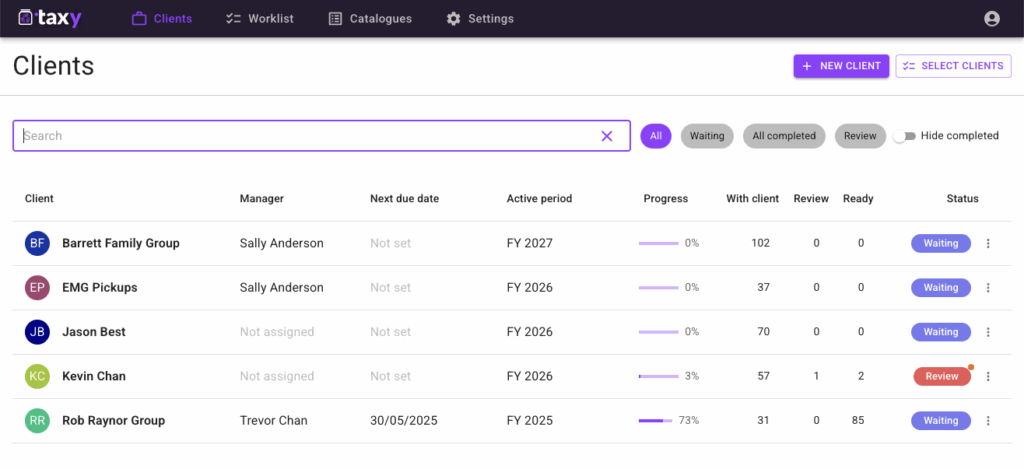1024x469 pixels.
Task: Focus the client Search input field
Action: [300, 136]
